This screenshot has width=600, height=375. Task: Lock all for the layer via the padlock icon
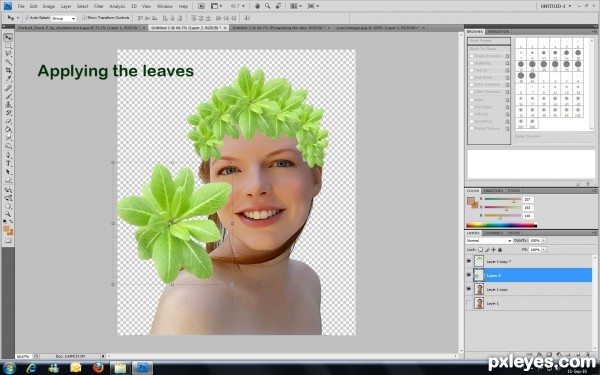(x=500, y=249)
